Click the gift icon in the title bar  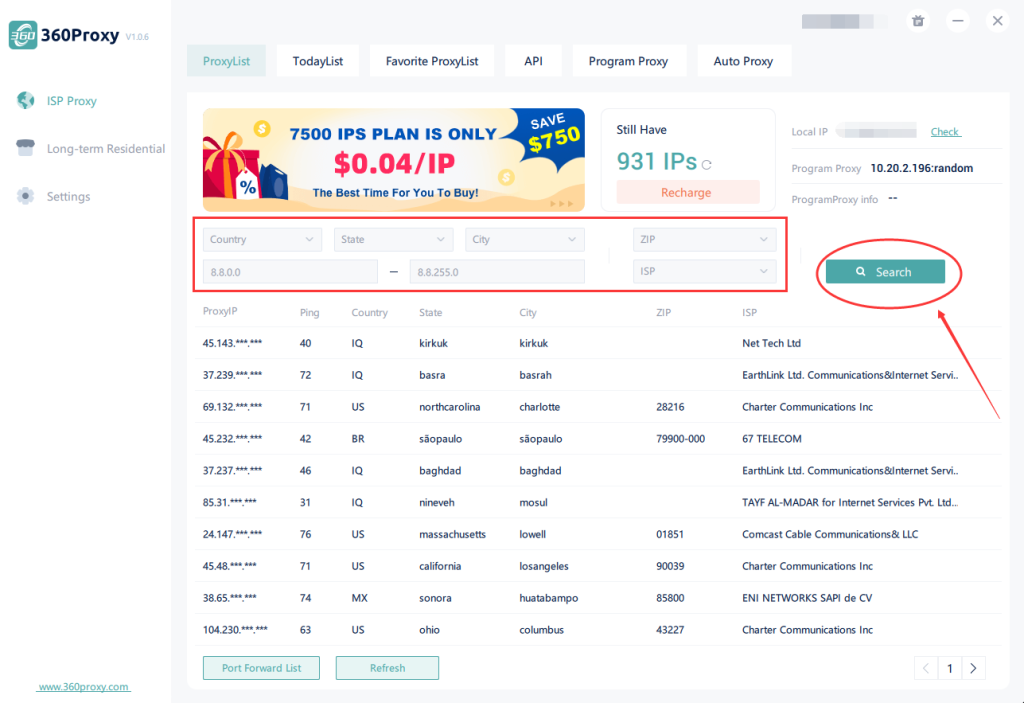[x=918, y=21]
